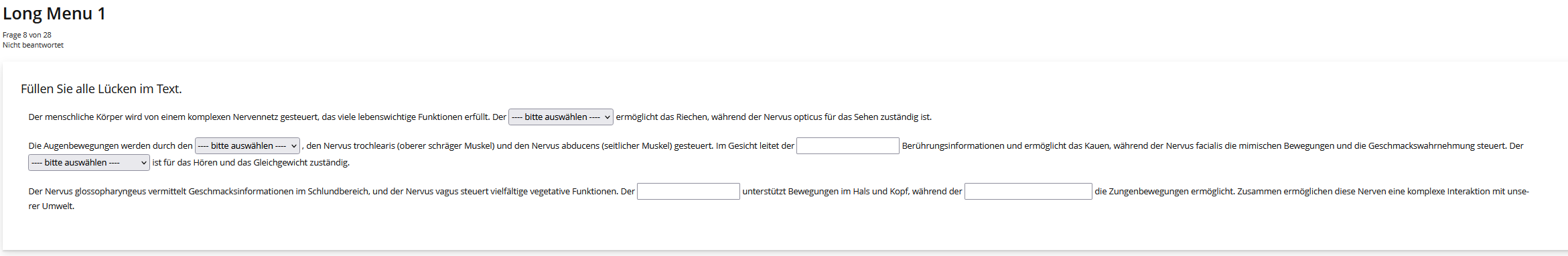Click the chevron arrow of the Augenbewegungen dropdown
Image resolution: width=1568 pixels, height=256 pixels.
click(293, 146)
